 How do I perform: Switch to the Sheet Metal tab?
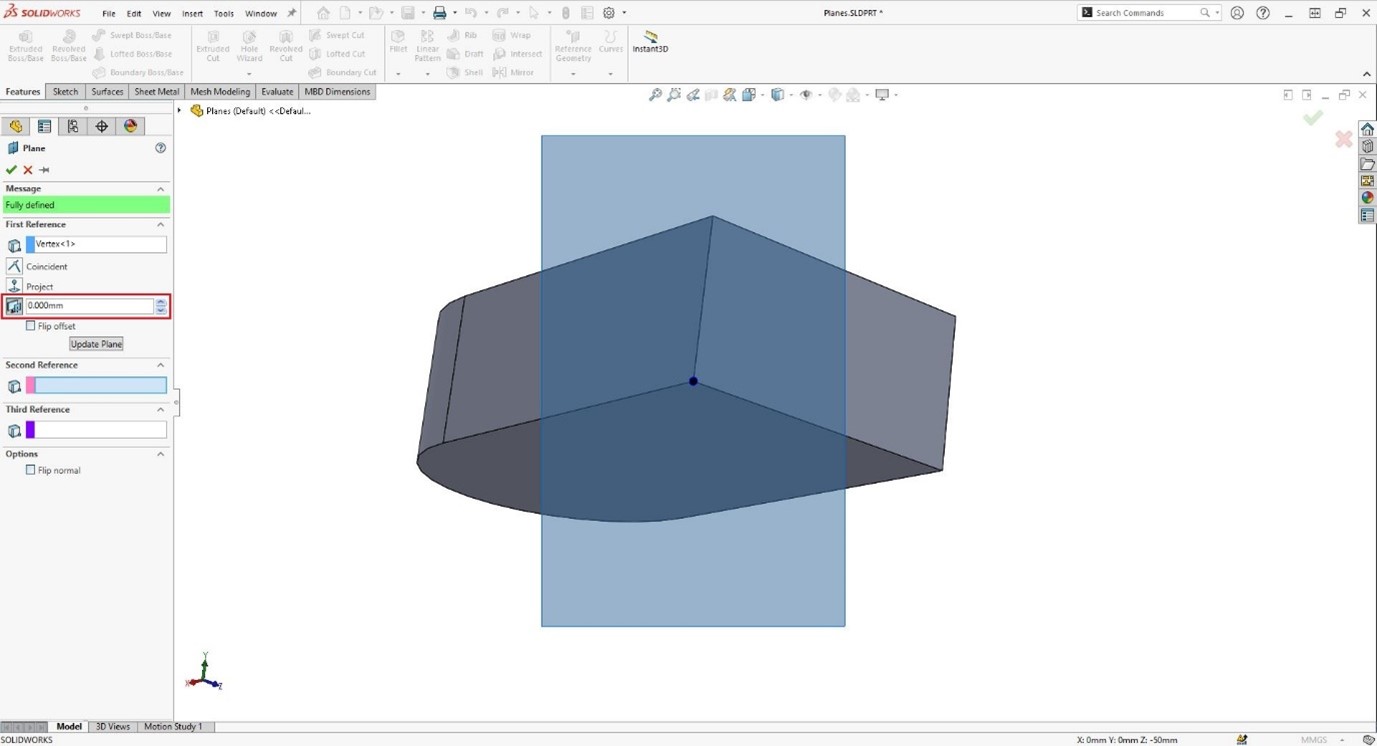[x=156, y=91]
